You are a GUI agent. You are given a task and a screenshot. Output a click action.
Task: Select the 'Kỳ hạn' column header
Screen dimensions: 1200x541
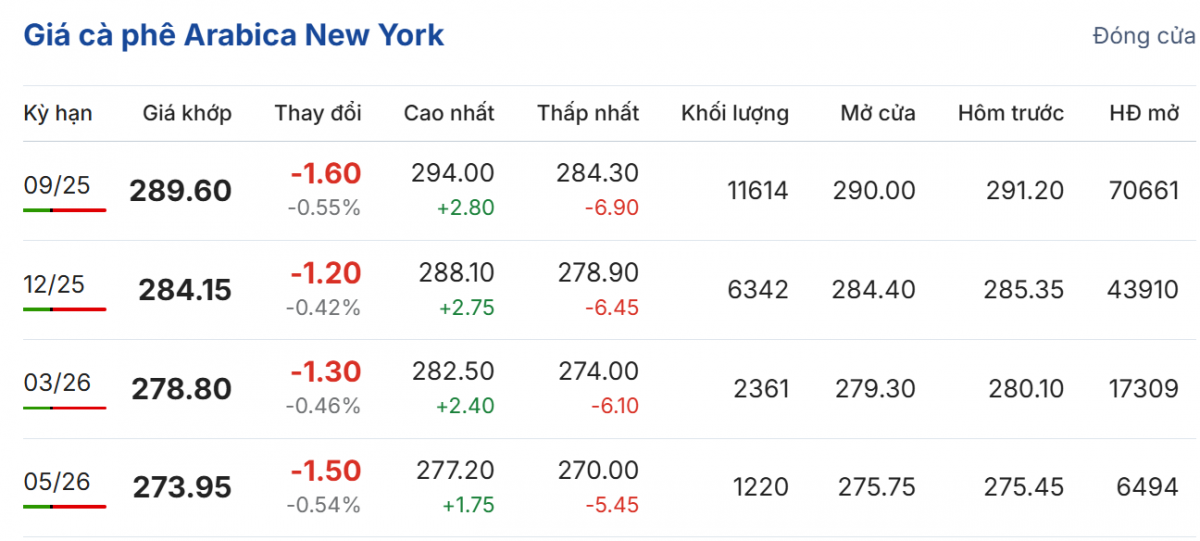pyautogui.click(x=58, y=113)
